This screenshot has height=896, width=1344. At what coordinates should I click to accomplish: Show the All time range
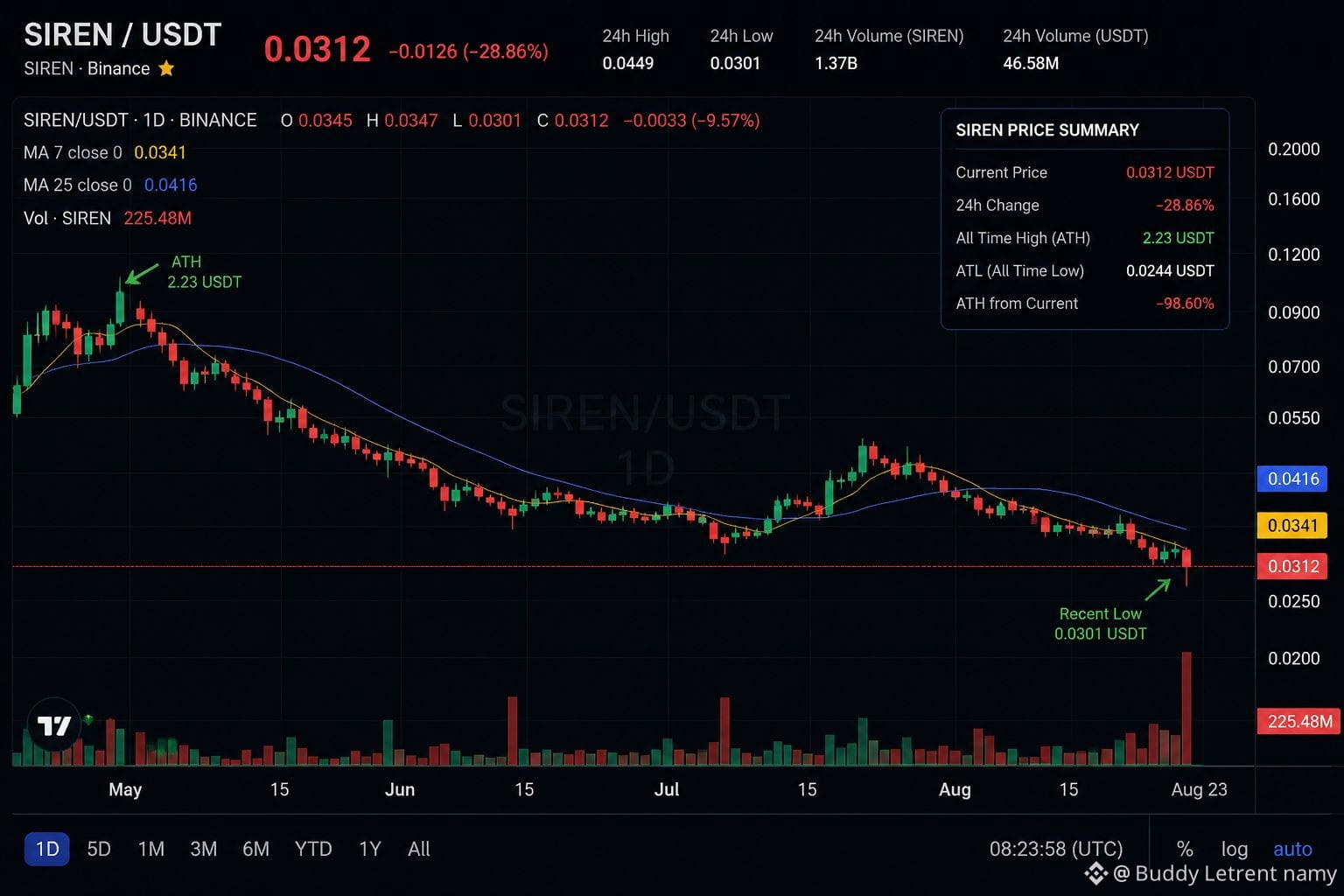pos(419,849)
